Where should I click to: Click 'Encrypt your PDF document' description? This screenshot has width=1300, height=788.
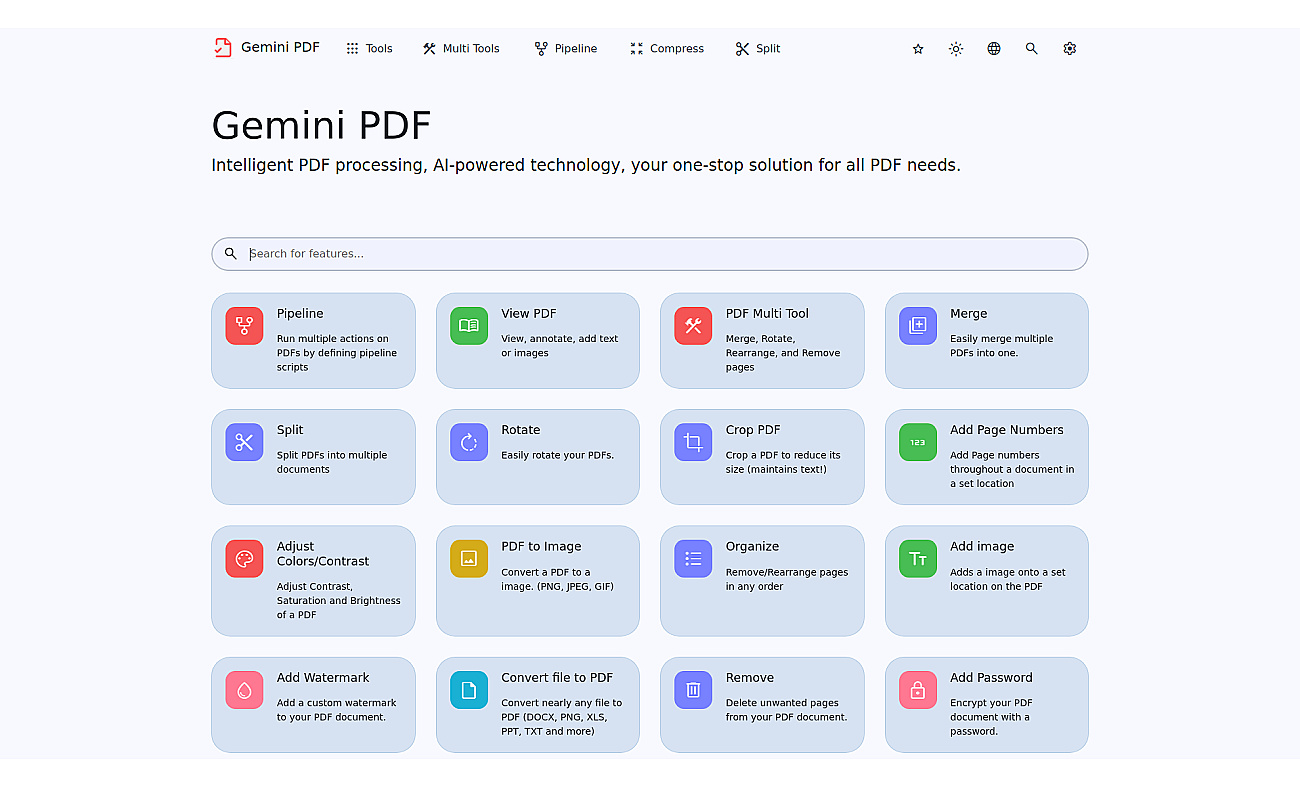click(991, 717)
